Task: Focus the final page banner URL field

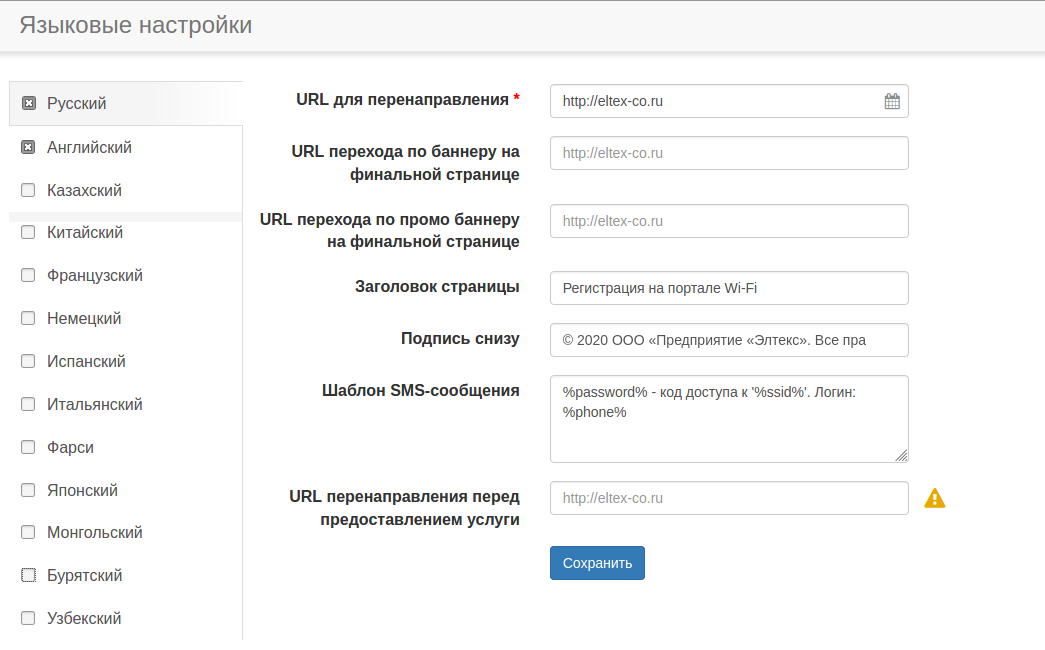Action: pyautogui.click(x=728, y=153)
